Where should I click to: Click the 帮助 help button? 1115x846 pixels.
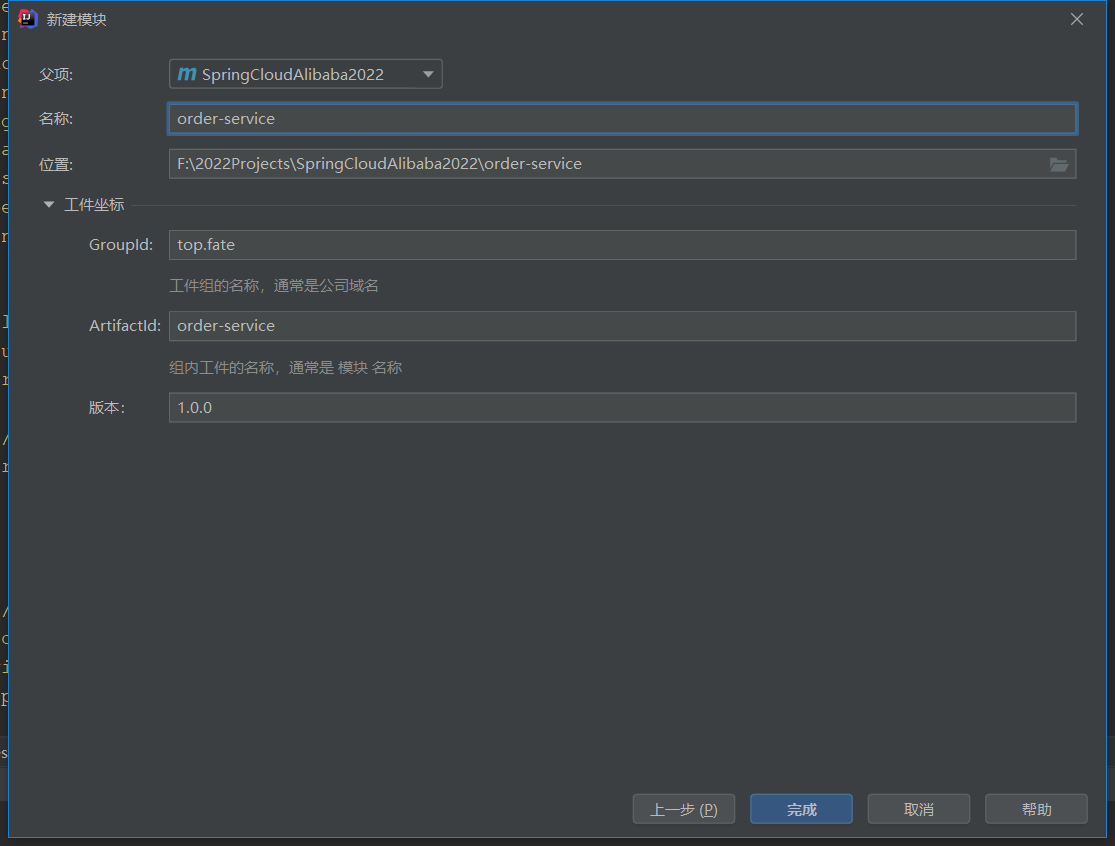point(1036,809)
